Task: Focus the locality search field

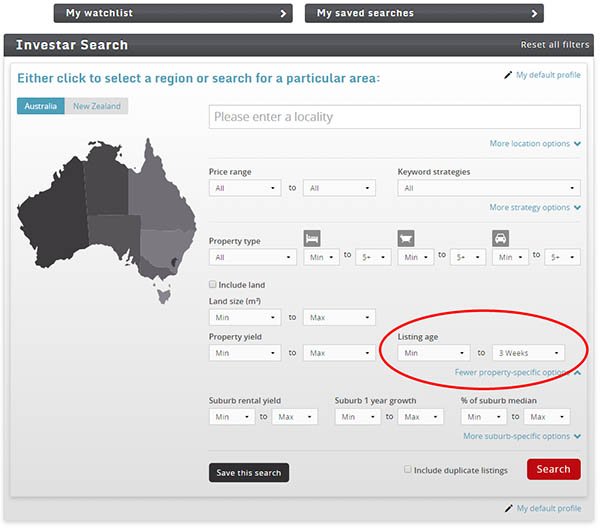Action: [395, 117]
